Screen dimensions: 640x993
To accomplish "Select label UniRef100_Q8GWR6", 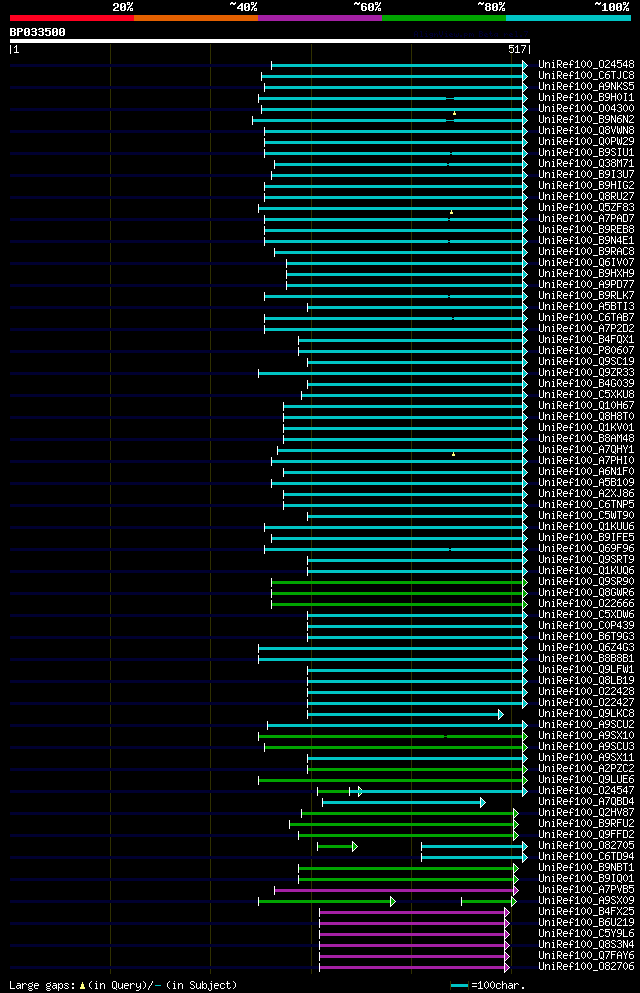I will click(x=586, y=593).
